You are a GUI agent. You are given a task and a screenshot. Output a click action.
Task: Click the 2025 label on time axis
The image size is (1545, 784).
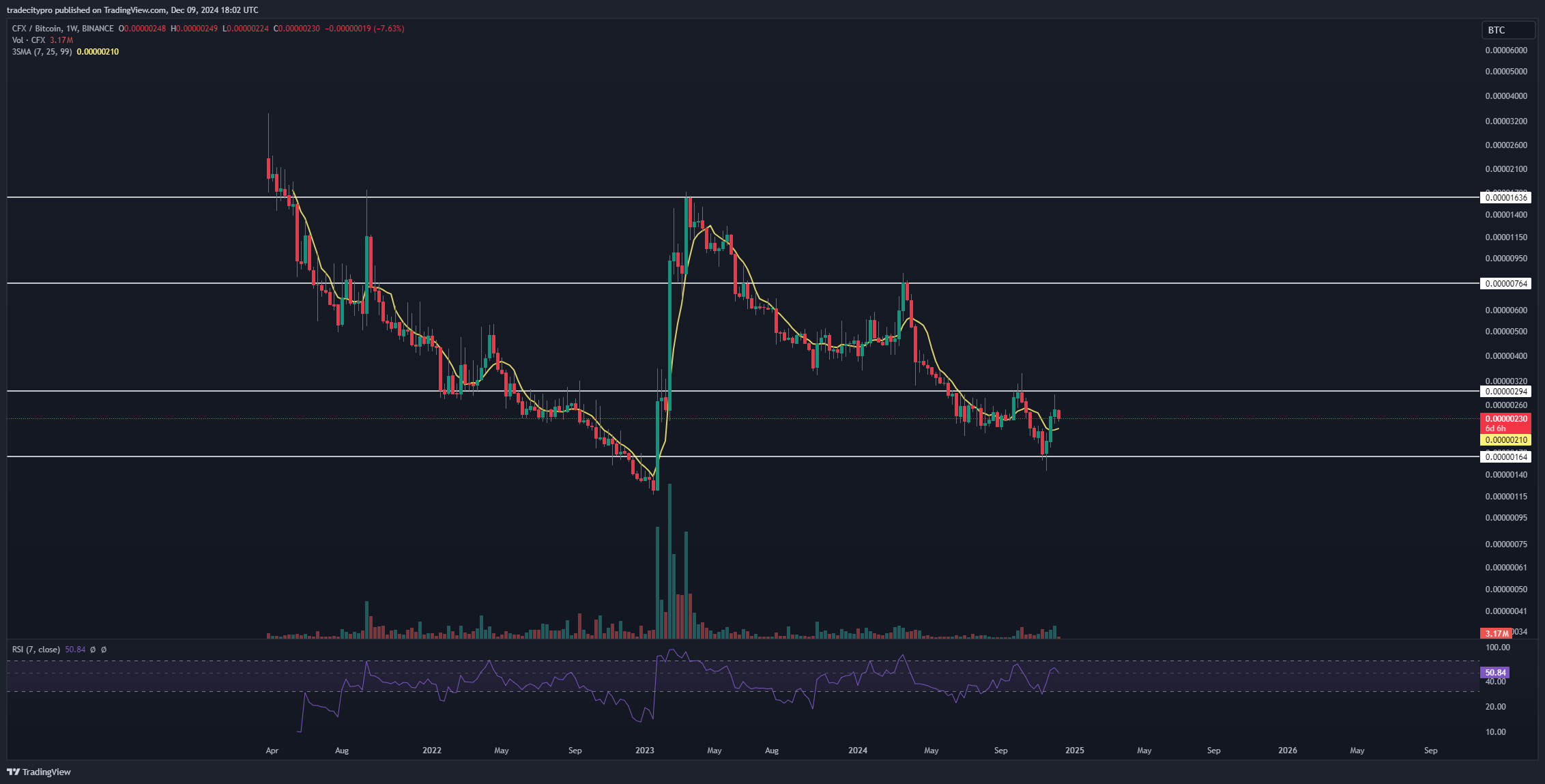(1074, 751)
